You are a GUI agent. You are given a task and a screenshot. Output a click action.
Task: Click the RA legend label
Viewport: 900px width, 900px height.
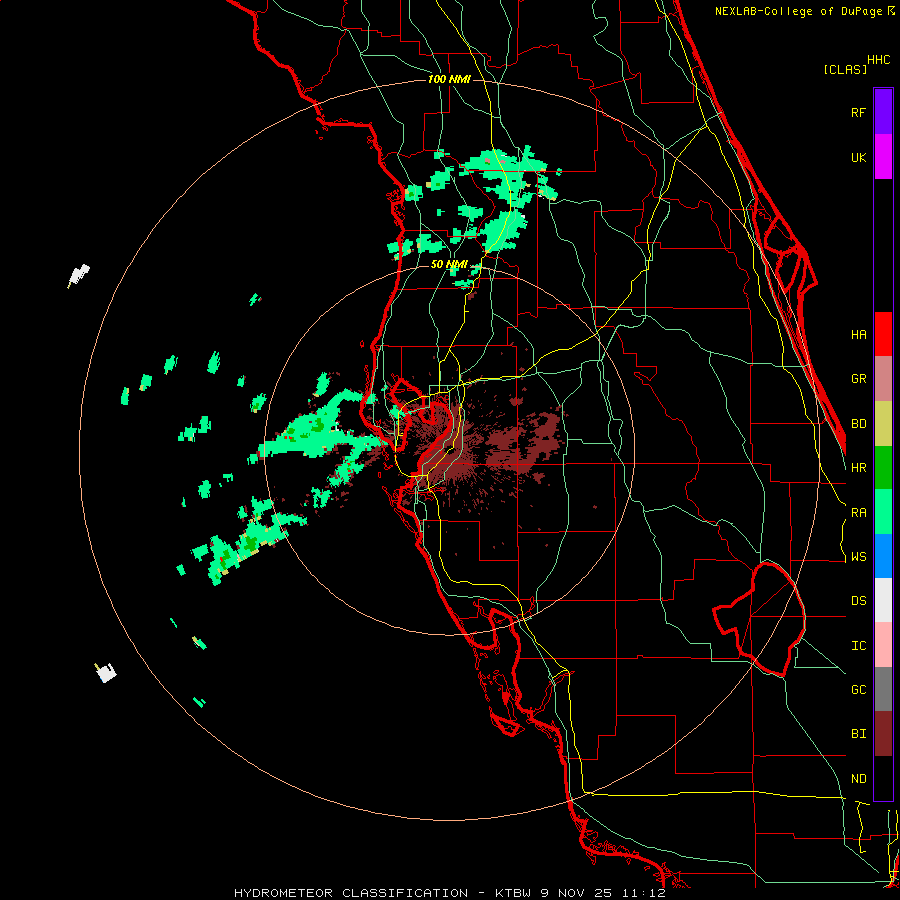pos(858,513)
